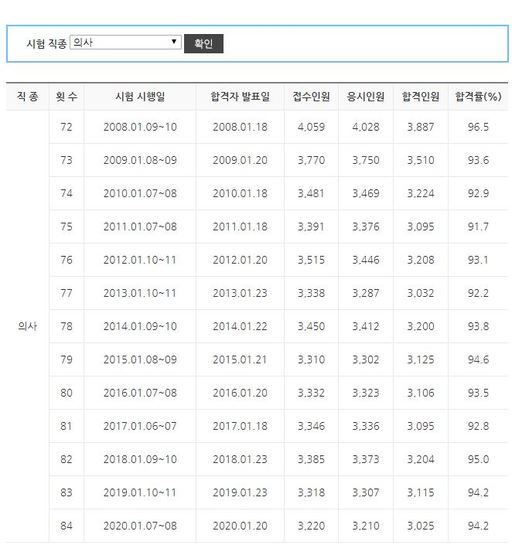
Task: Click pass rate 92.9
Action: (x=478, y=193)
